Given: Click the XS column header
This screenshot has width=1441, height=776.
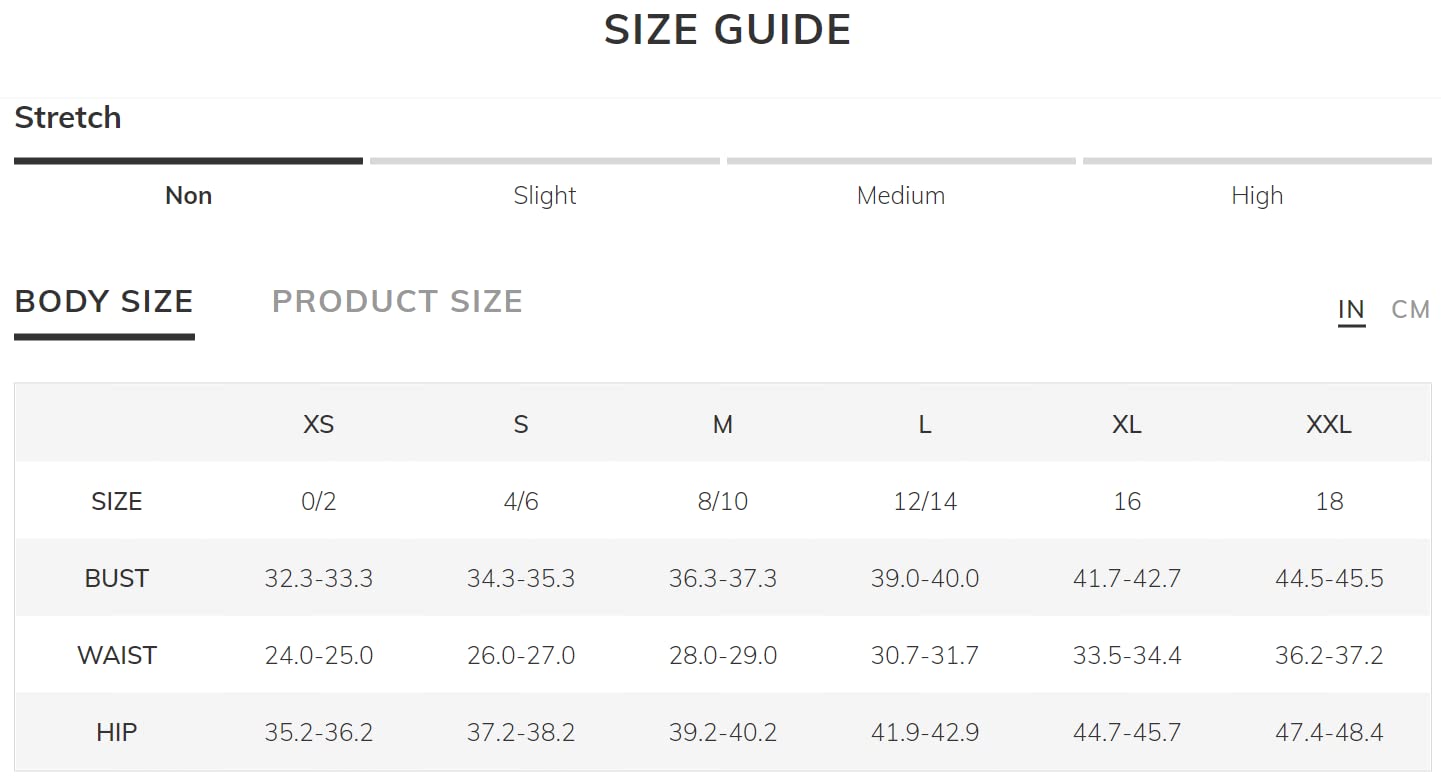Looking at the screenshot, I should (x=318, y=425).
